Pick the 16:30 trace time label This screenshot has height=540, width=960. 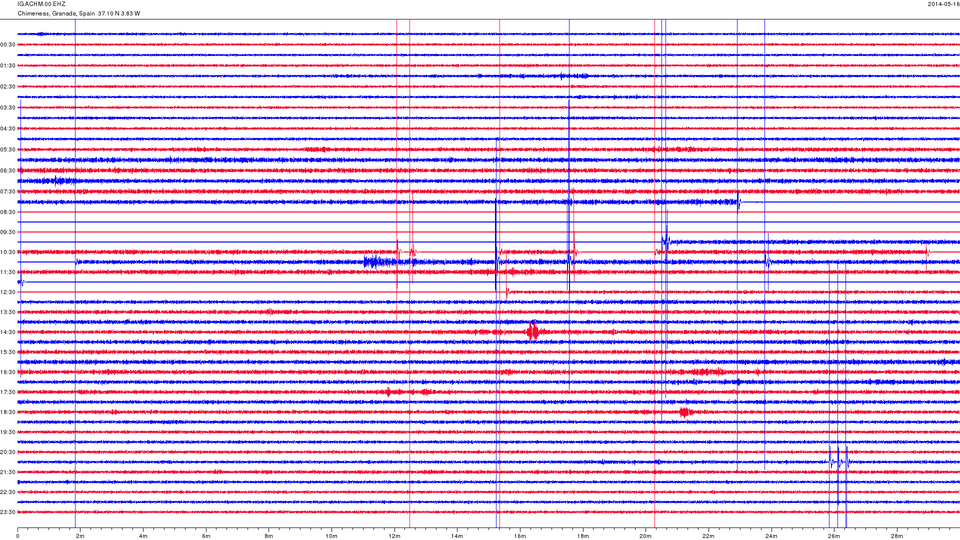point(8,372)
